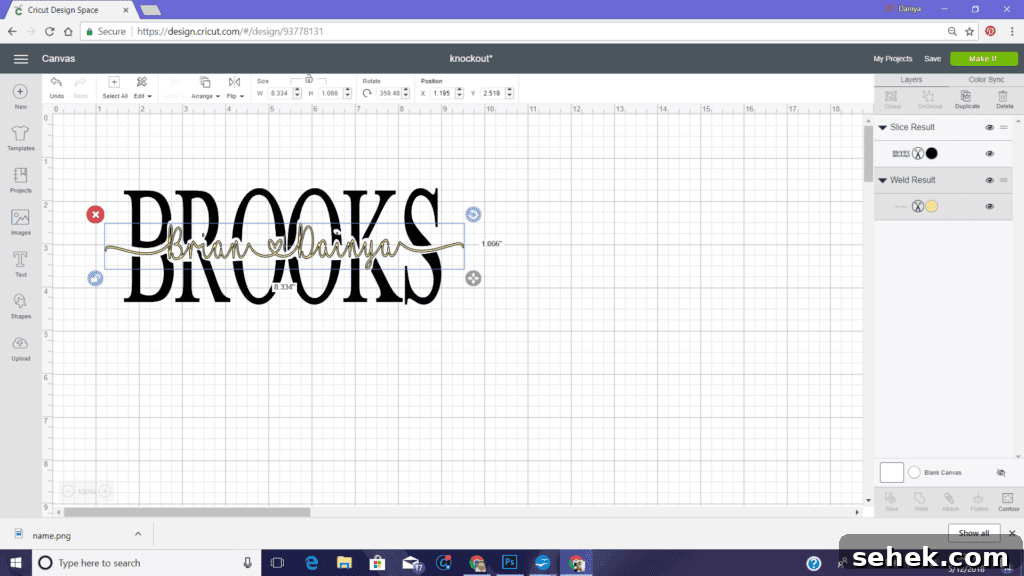Click Duplicate in the Layers panel

(x=967, y=100)
